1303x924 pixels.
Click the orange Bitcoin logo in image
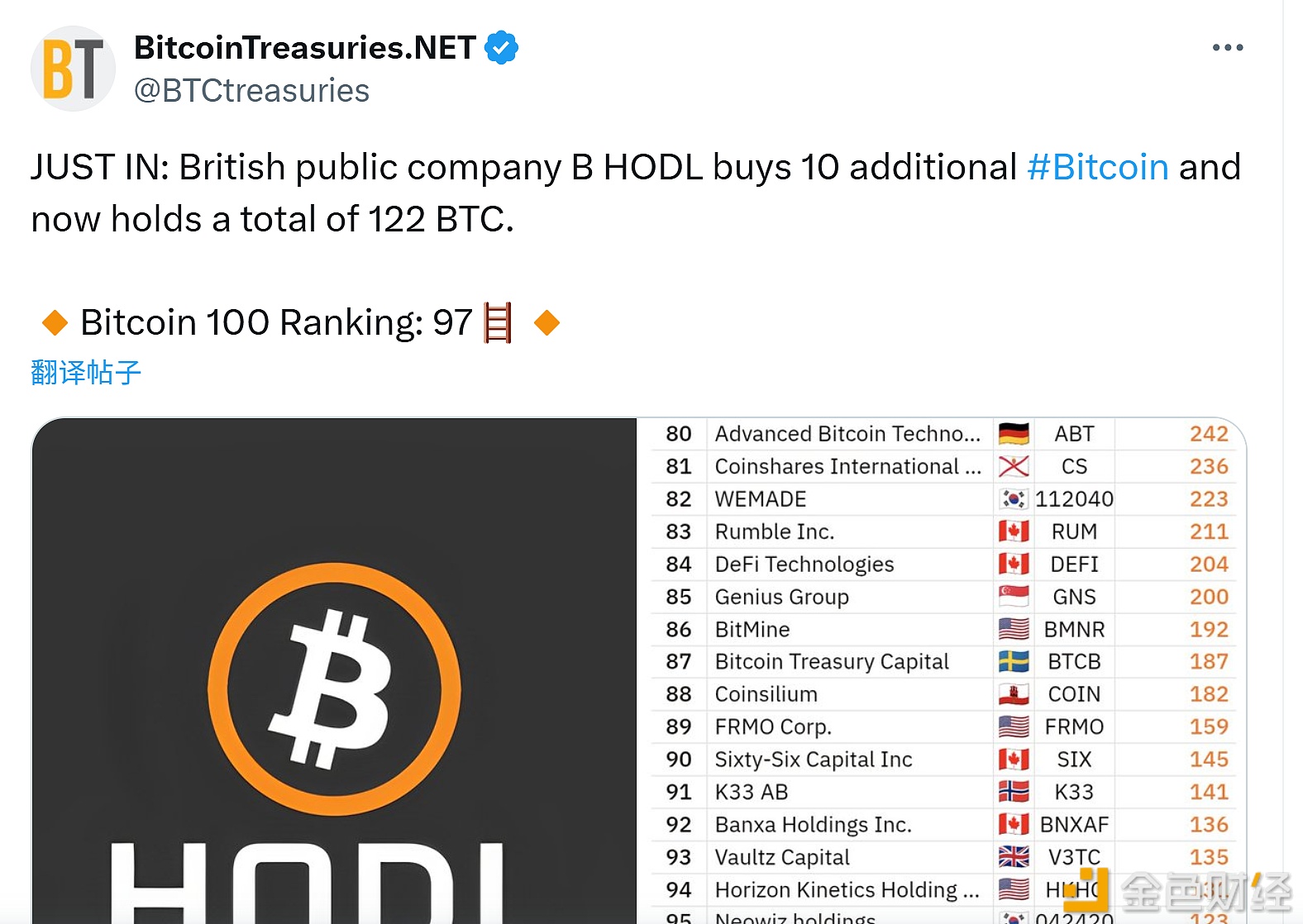click(334, 689)
